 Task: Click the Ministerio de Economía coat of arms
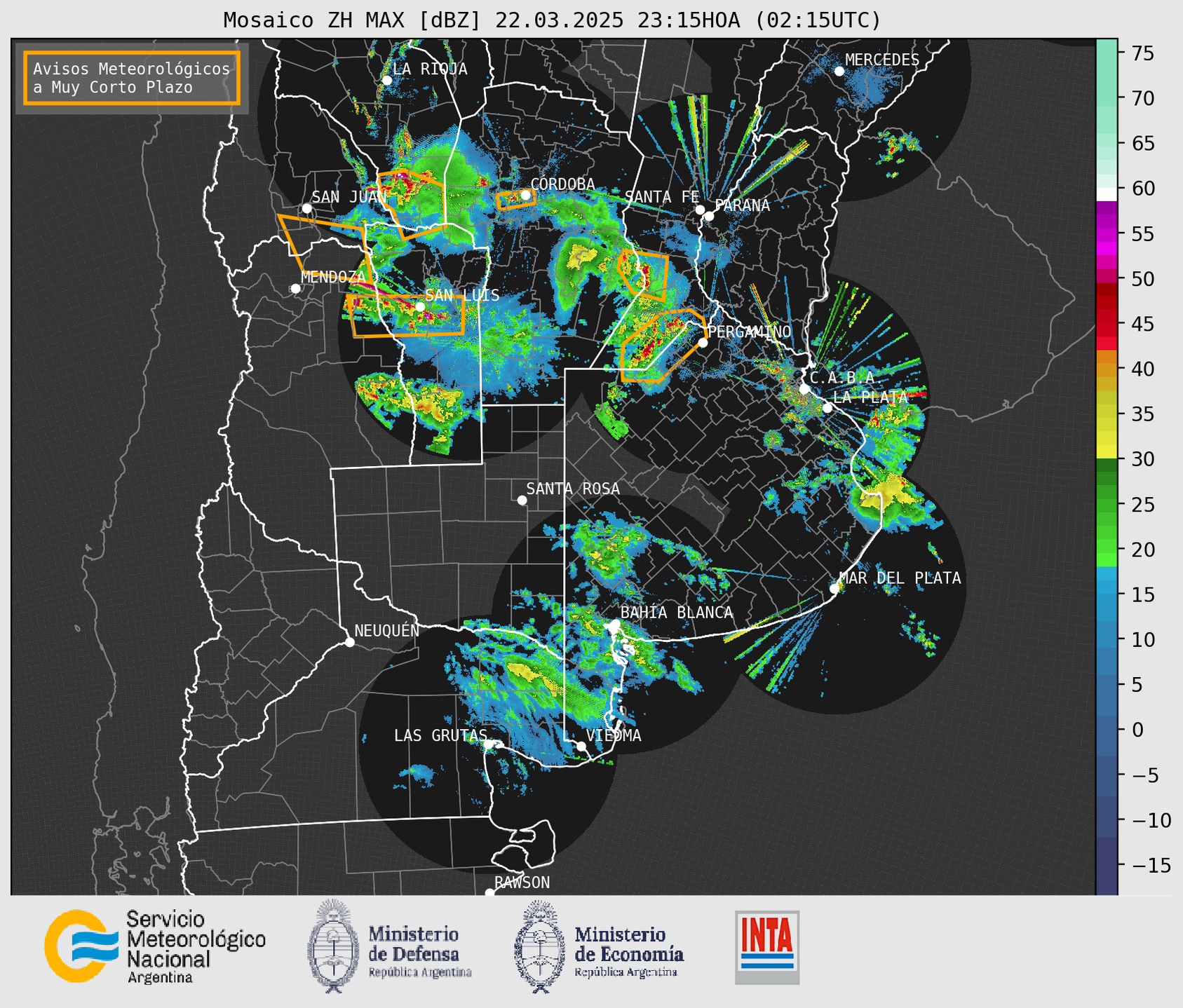click(x=540, y=946)
